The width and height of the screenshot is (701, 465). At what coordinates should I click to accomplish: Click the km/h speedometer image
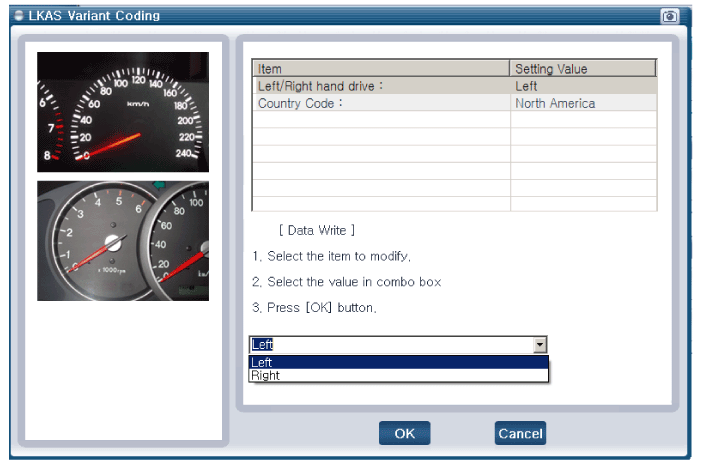[x=123, y=112]
